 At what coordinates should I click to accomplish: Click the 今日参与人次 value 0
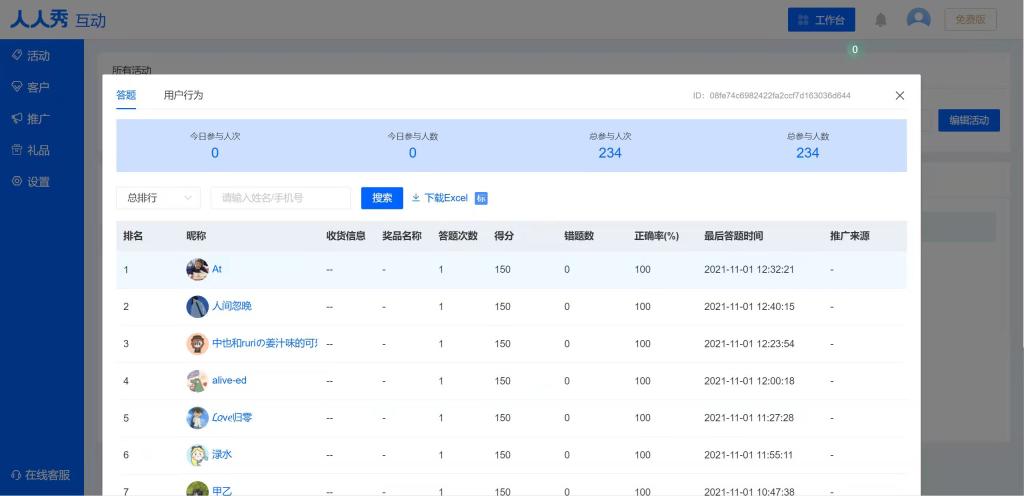click(215, 153)
